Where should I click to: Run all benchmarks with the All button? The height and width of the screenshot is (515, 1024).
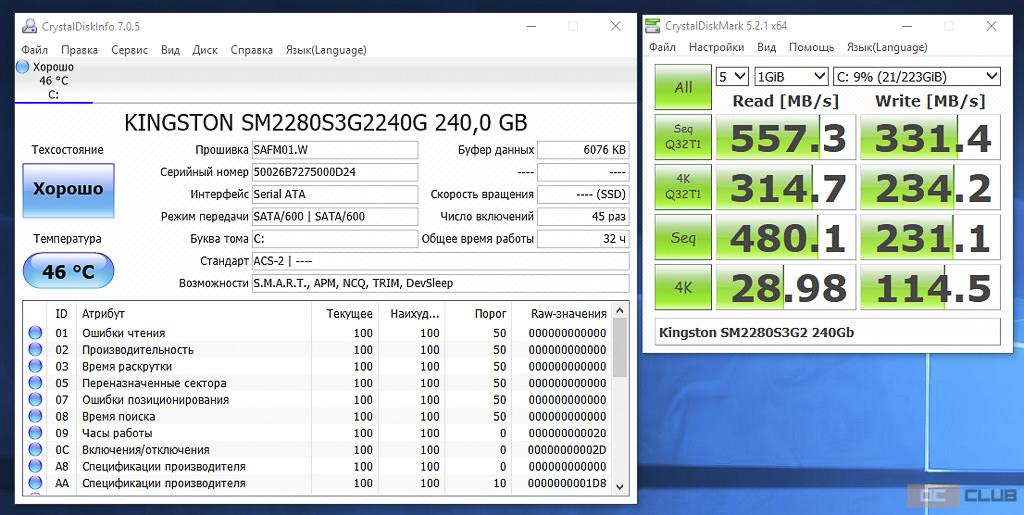point(683,87)
